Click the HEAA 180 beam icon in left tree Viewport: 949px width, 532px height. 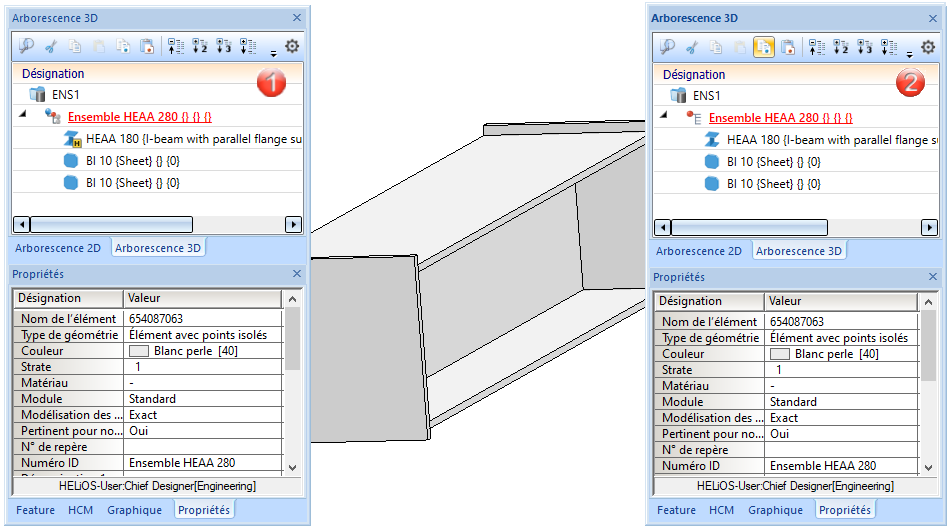coord(72,139)
